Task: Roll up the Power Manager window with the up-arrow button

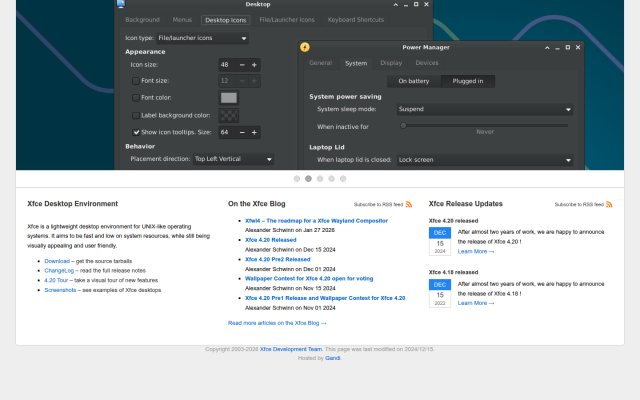Action: pos(547,48)
